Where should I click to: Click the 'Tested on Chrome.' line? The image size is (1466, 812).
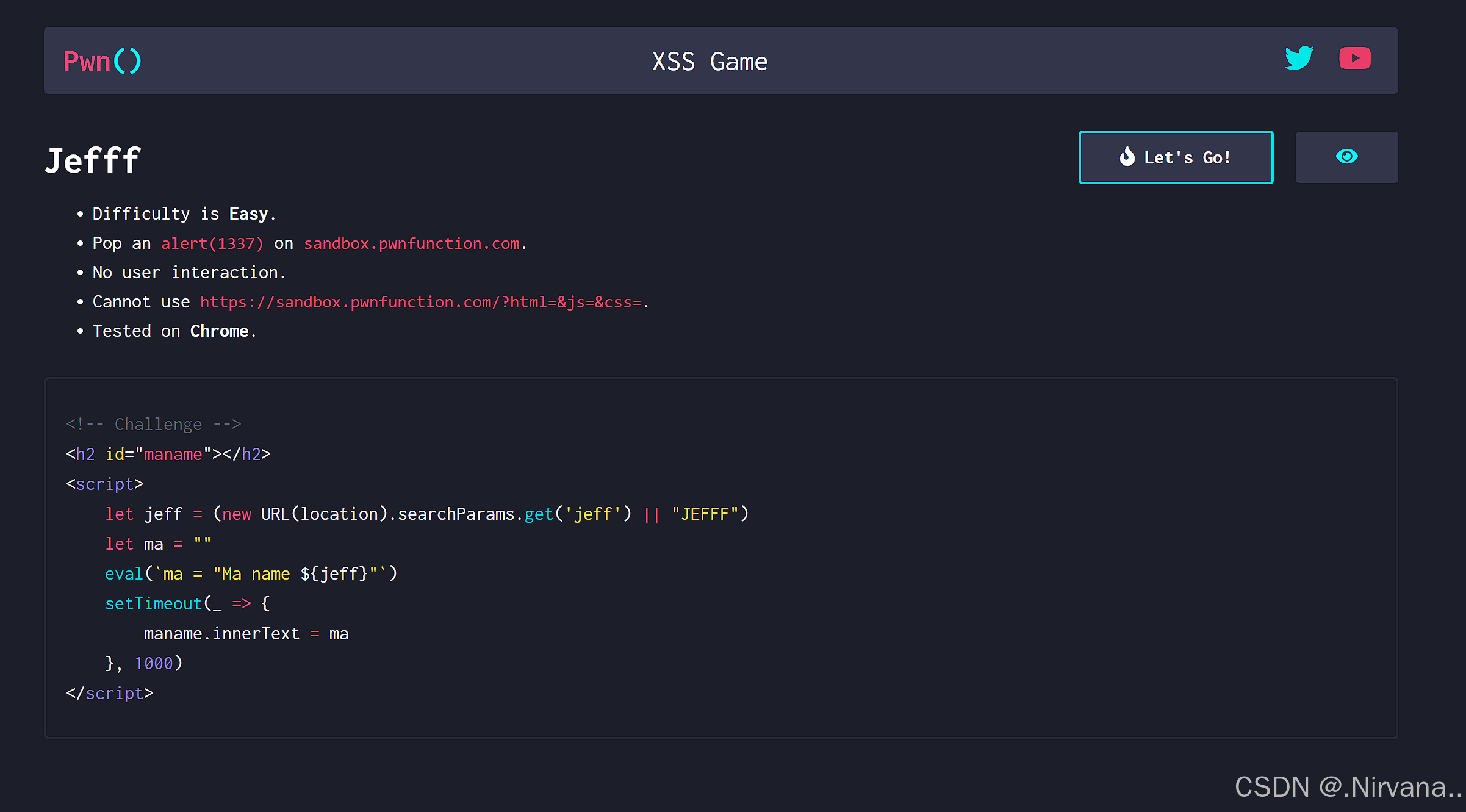click(x=175, y=331)
